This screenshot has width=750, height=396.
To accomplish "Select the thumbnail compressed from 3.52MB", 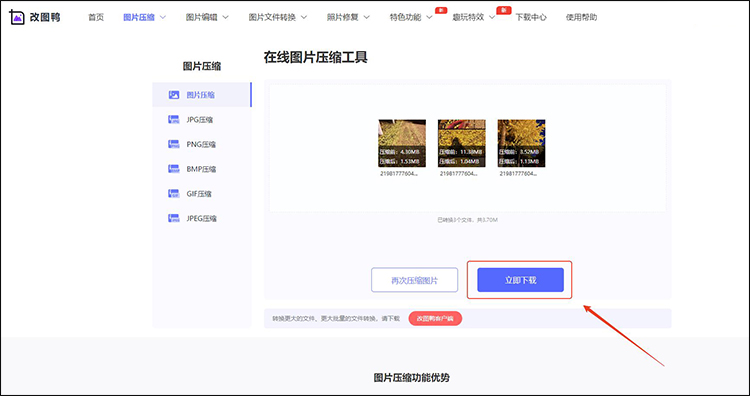I will [x=521, y=143].
